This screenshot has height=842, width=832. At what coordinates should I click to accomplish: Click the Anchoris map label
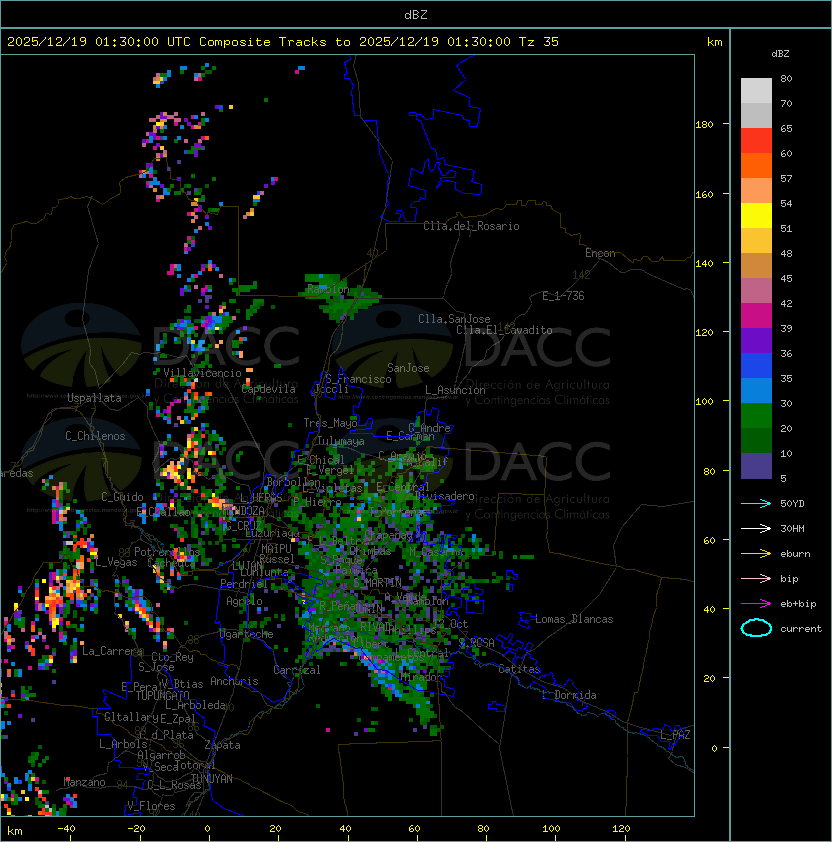234,681
